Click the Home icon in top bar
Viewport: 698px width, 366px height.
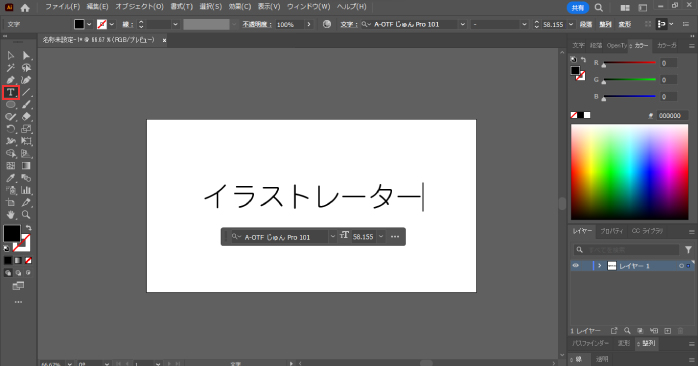[x=25, y=8]
